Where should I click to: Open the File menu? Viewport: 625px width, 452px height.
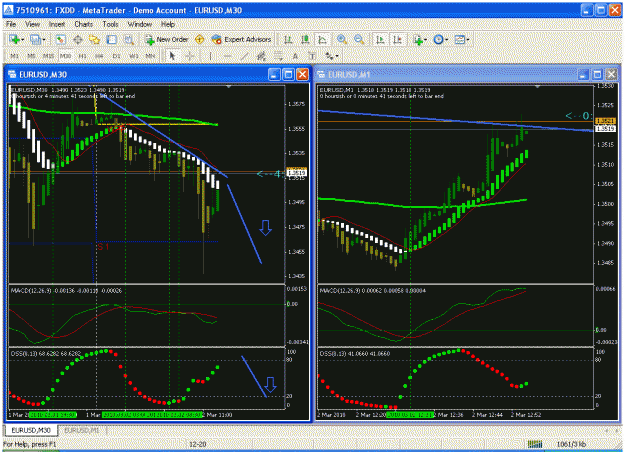click(x=11, y=24)
